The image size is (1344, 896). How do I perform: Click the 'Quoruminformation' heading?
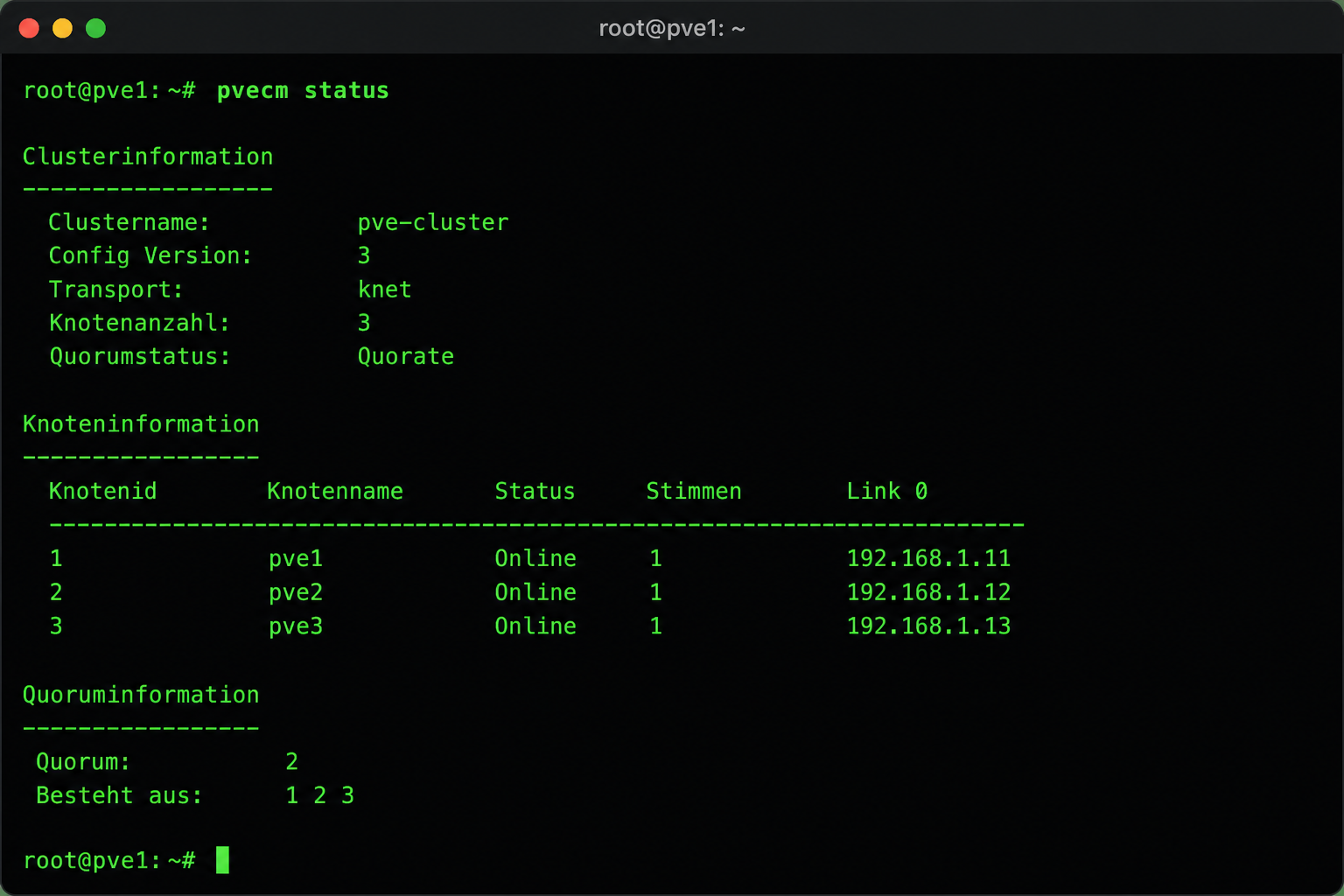pos(141,696)
